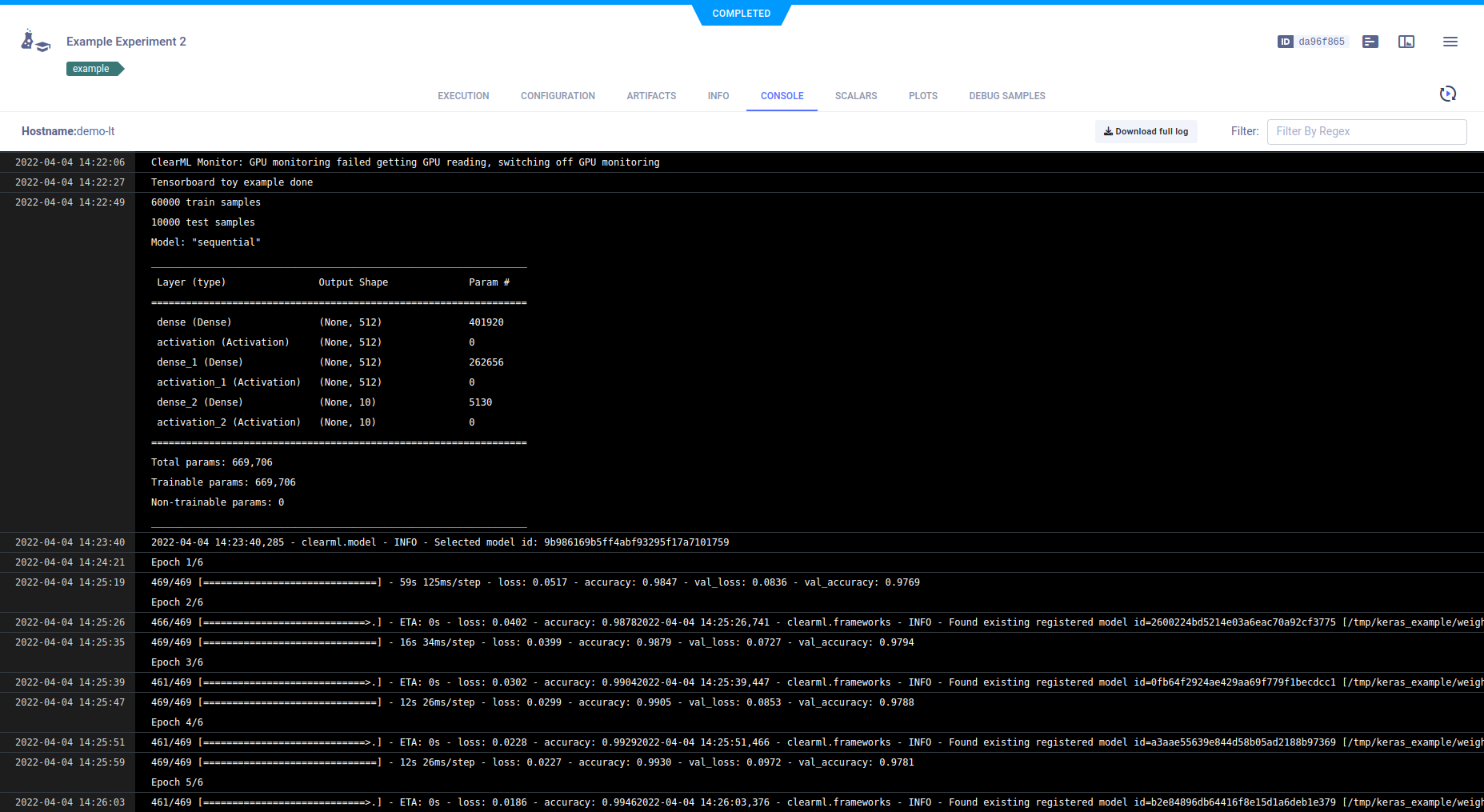Image resolution: width=1484 pixels, height=812 pixels.
Task: Switch to the Configuration tab
Action: pyautogui.click(x=558, y=96)
